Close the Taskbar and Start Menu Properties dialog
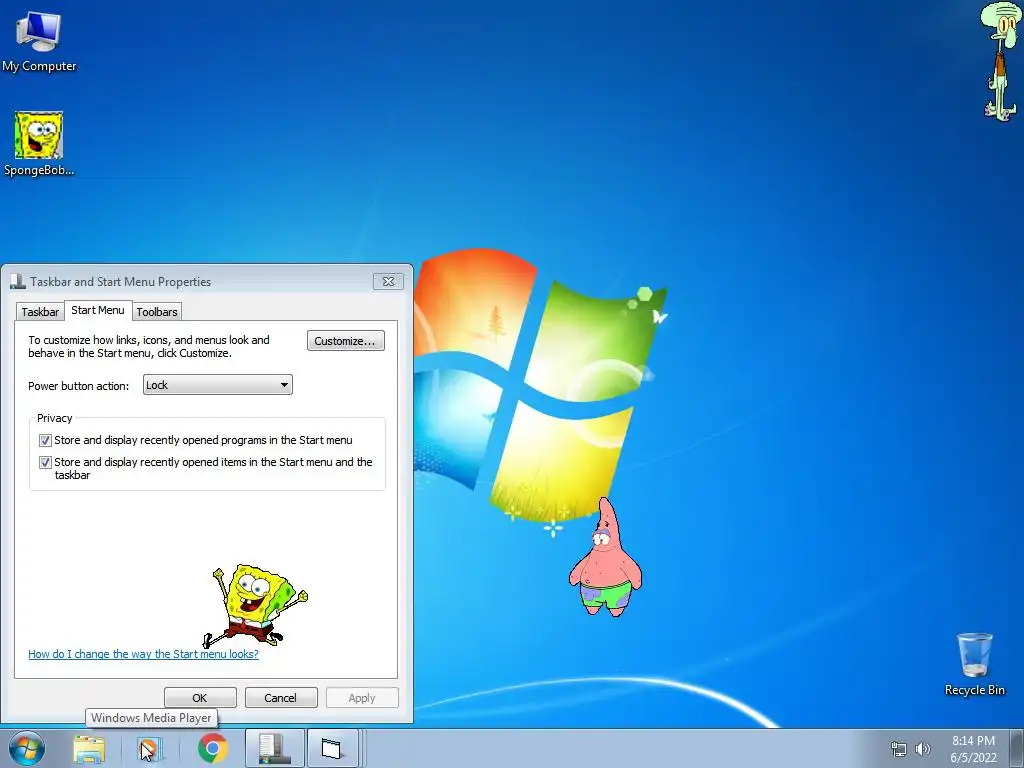This screenshot has height=768, width=1024. (x=388, y=281)
